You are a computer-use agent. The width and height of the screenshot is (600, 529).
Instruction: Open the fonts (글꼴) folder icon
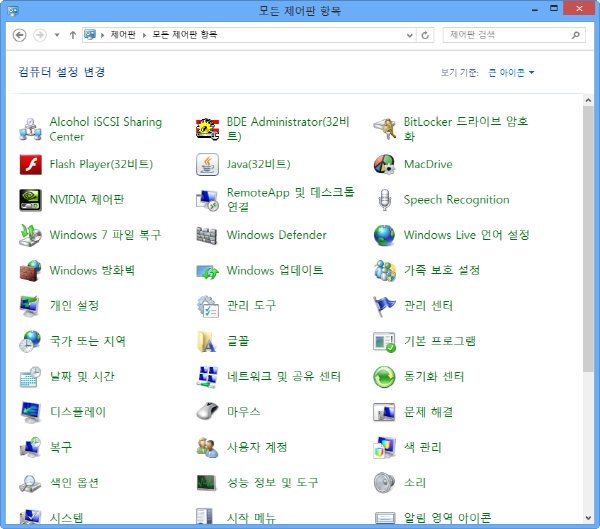[x=207, y=341]
